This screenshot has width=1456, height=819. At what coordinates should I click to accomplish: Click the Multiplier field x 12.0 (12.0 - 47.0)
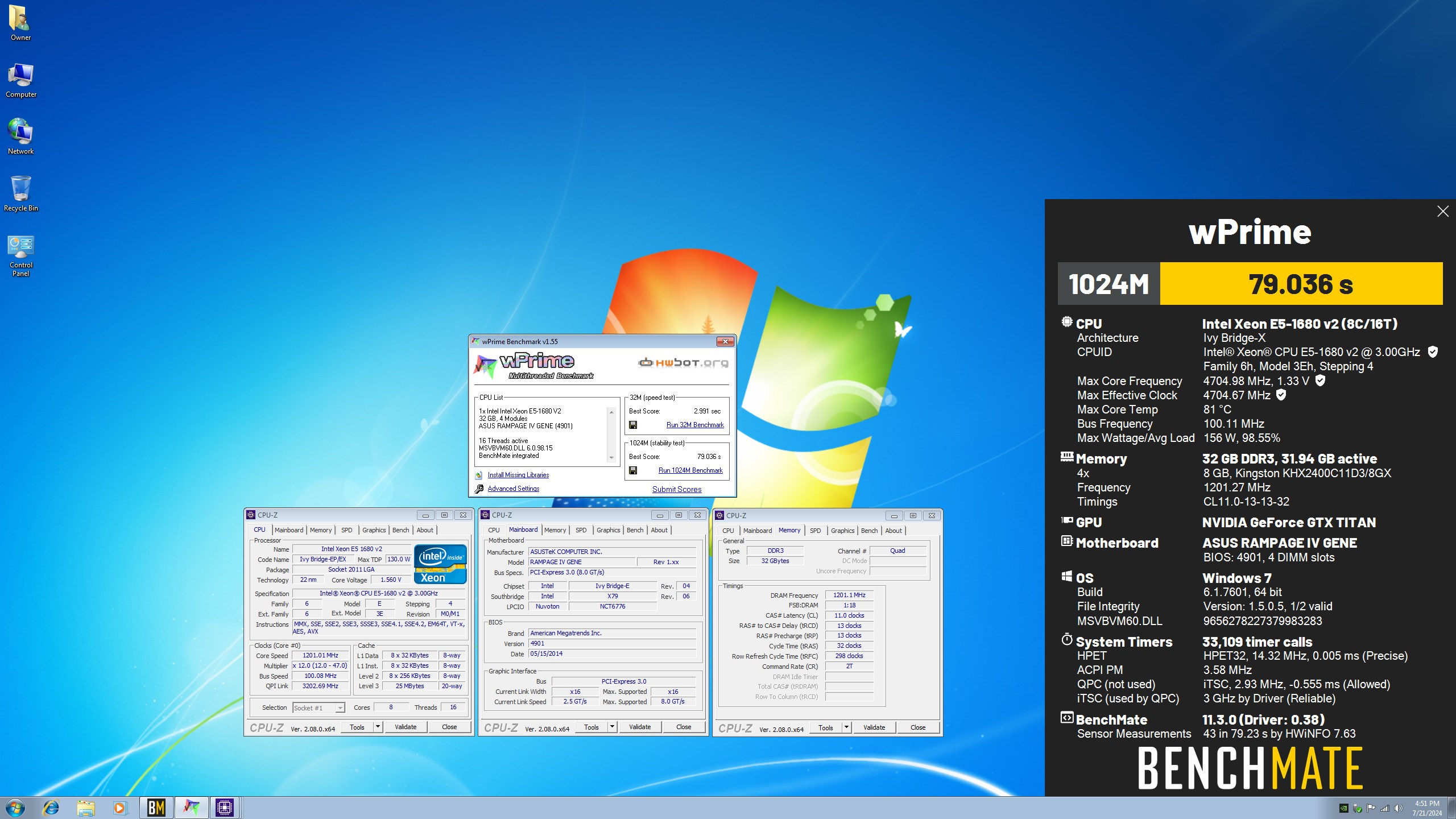coord(320,665)
